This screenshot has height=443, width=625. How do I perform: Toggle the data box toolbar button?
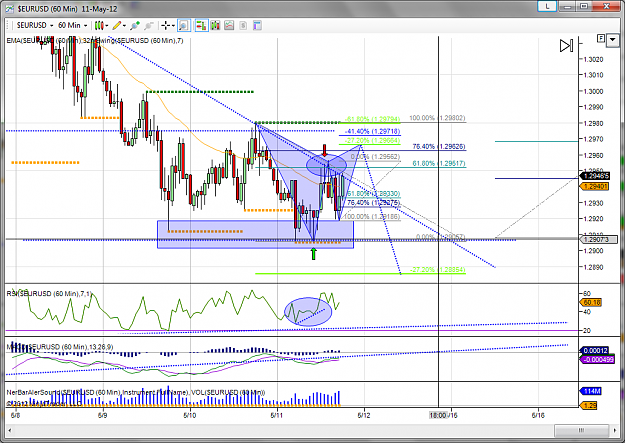coord(184,26)
